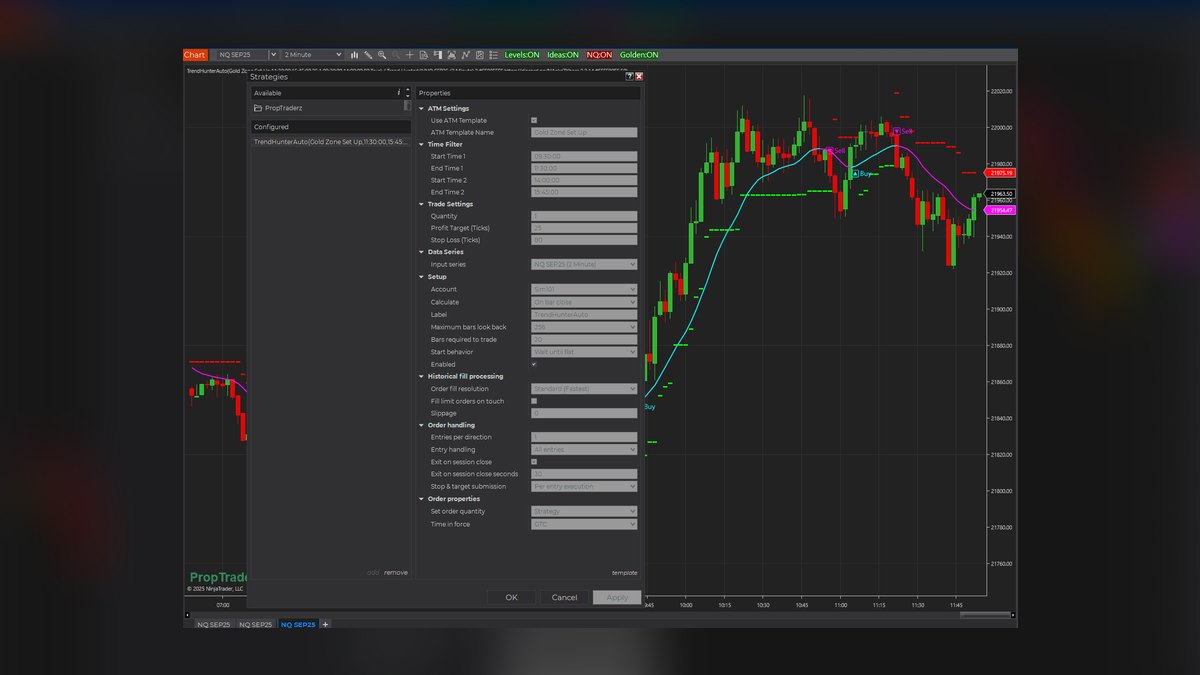Toggle the Levels:ON button
The height and width of the screenshot is (675, 1200).
click(522, 55)
